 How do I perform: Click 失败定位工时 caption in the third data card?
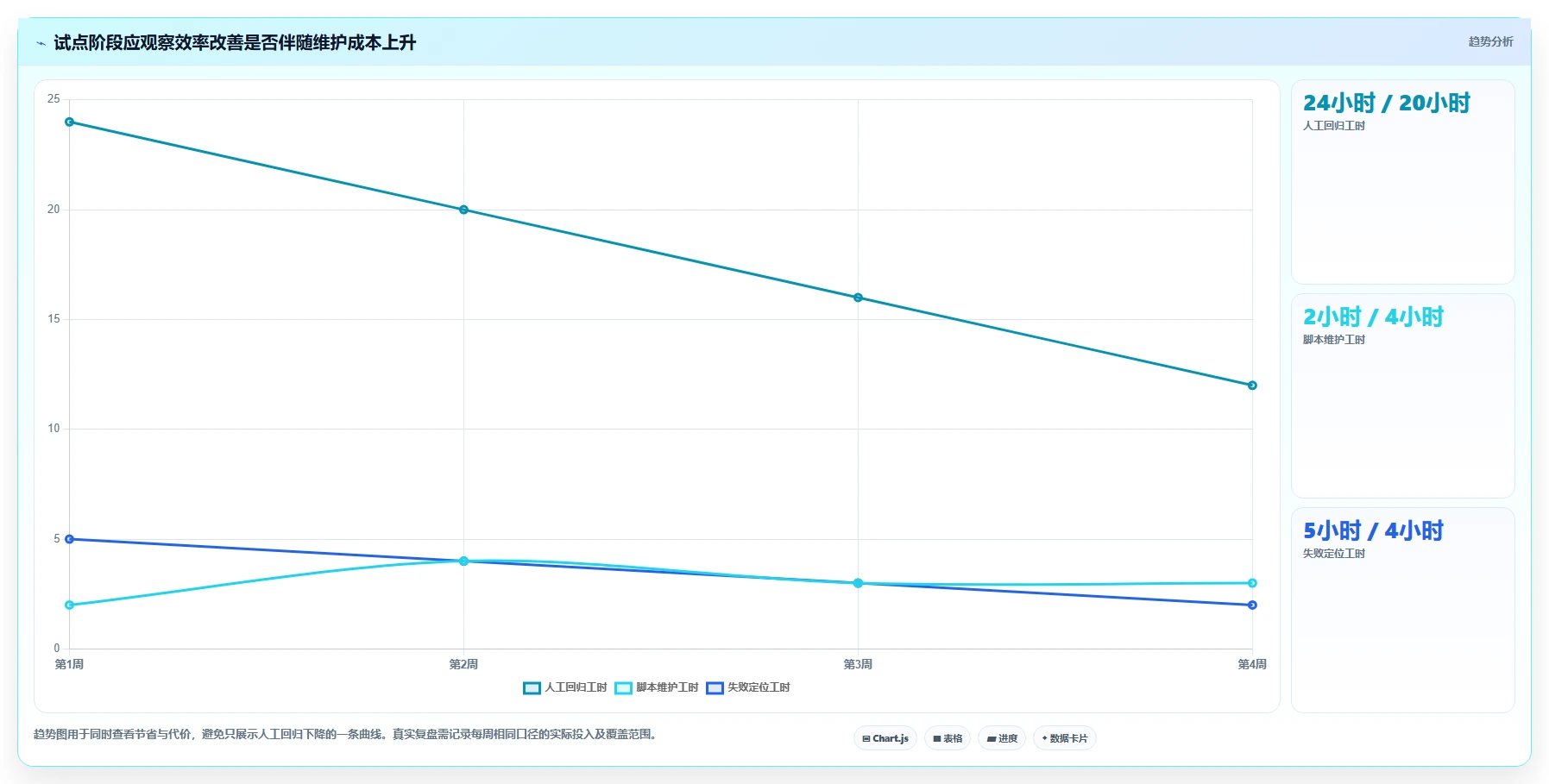(x=1334, y=554)
